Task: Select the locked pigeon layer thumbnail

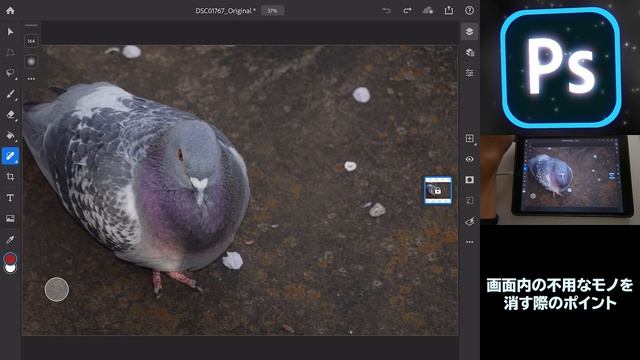Action: pos(438,190)
